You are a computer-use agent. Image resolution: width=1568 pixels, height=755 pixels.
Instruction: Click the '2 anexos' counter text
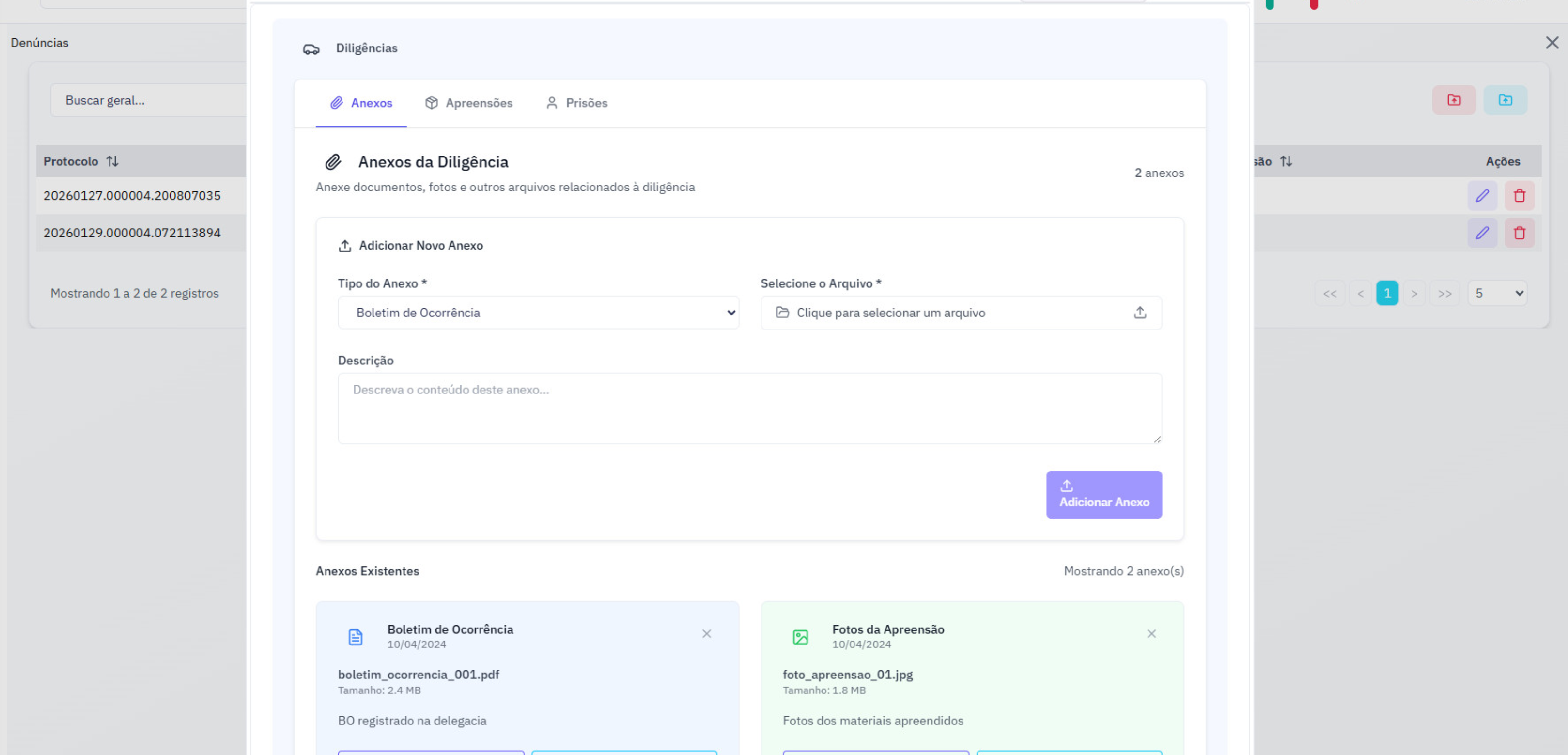click(x=1159, y=173)
